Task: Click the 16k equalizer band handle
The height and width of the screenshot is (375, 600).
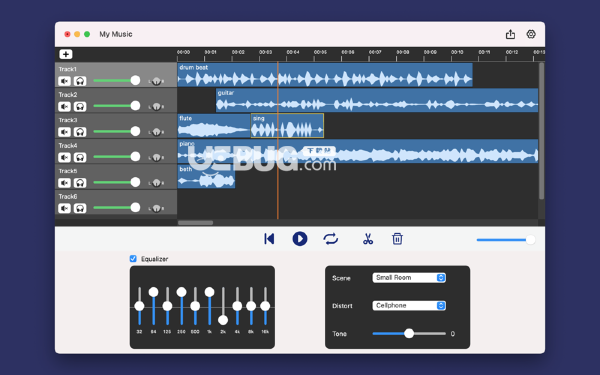Action: (x=265, y=306)
